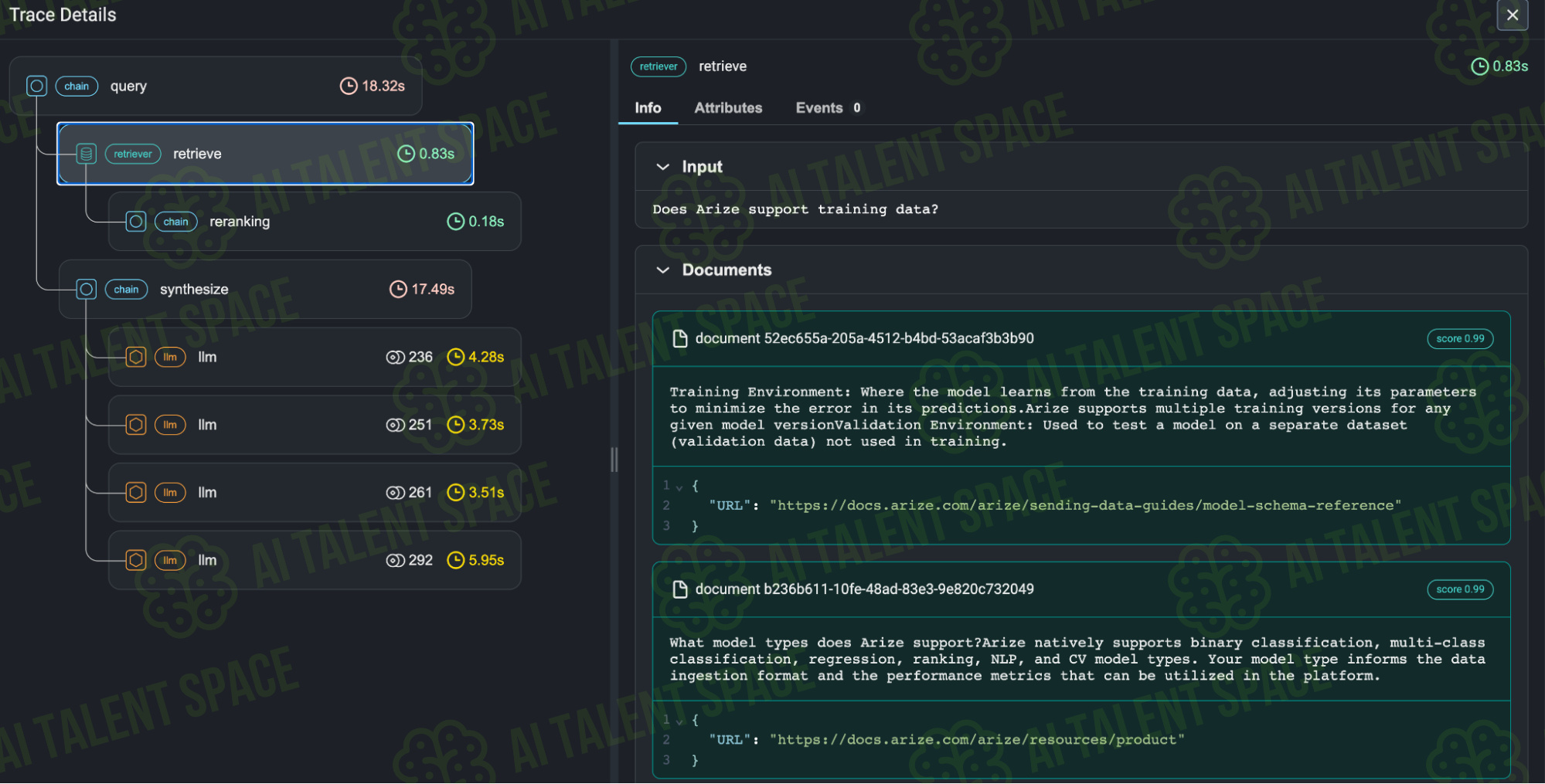Click the 'Trace Details' heading
This screenshot has height=784, width=1545.
tap(63, 15)
